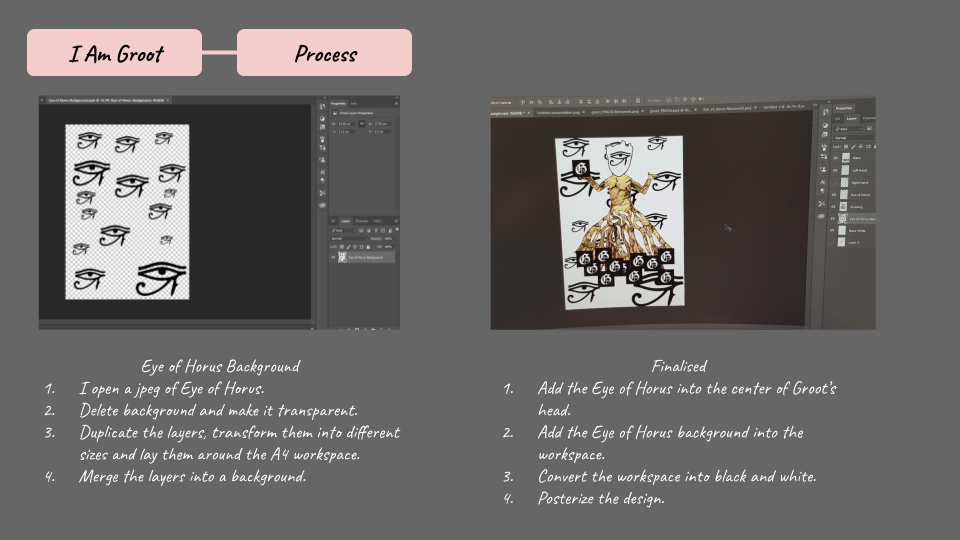Open Kind filter dropdown in right Layers panel

[x=849, y=129]
